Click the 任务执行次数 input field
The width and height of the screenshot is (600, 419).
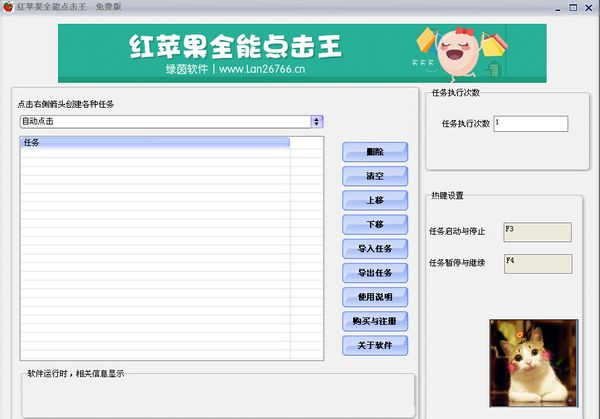[530, 124]
